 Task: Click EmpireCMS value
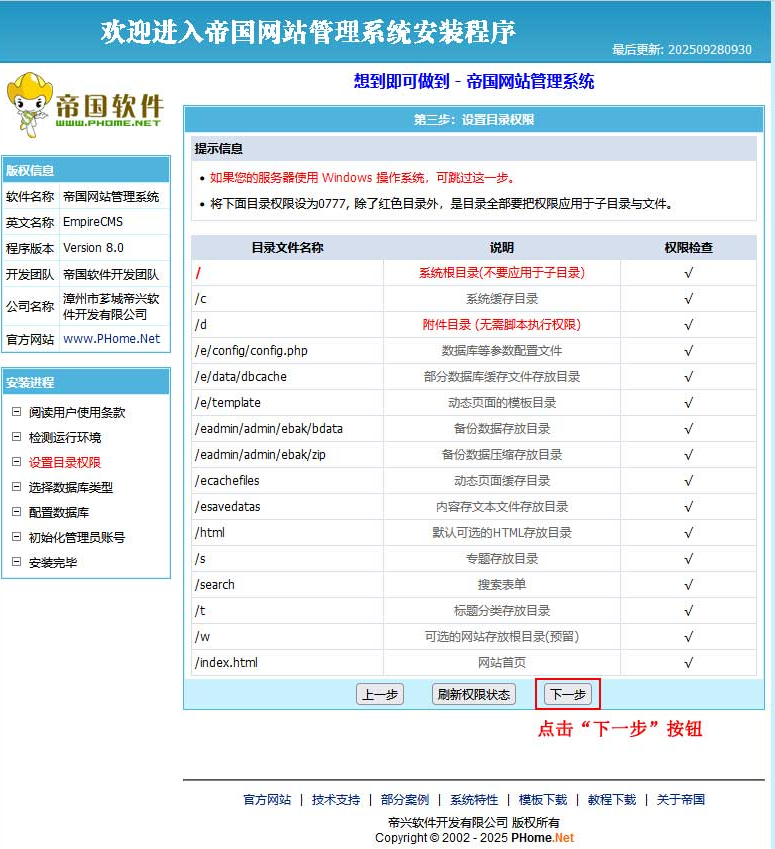coord(93,222)
